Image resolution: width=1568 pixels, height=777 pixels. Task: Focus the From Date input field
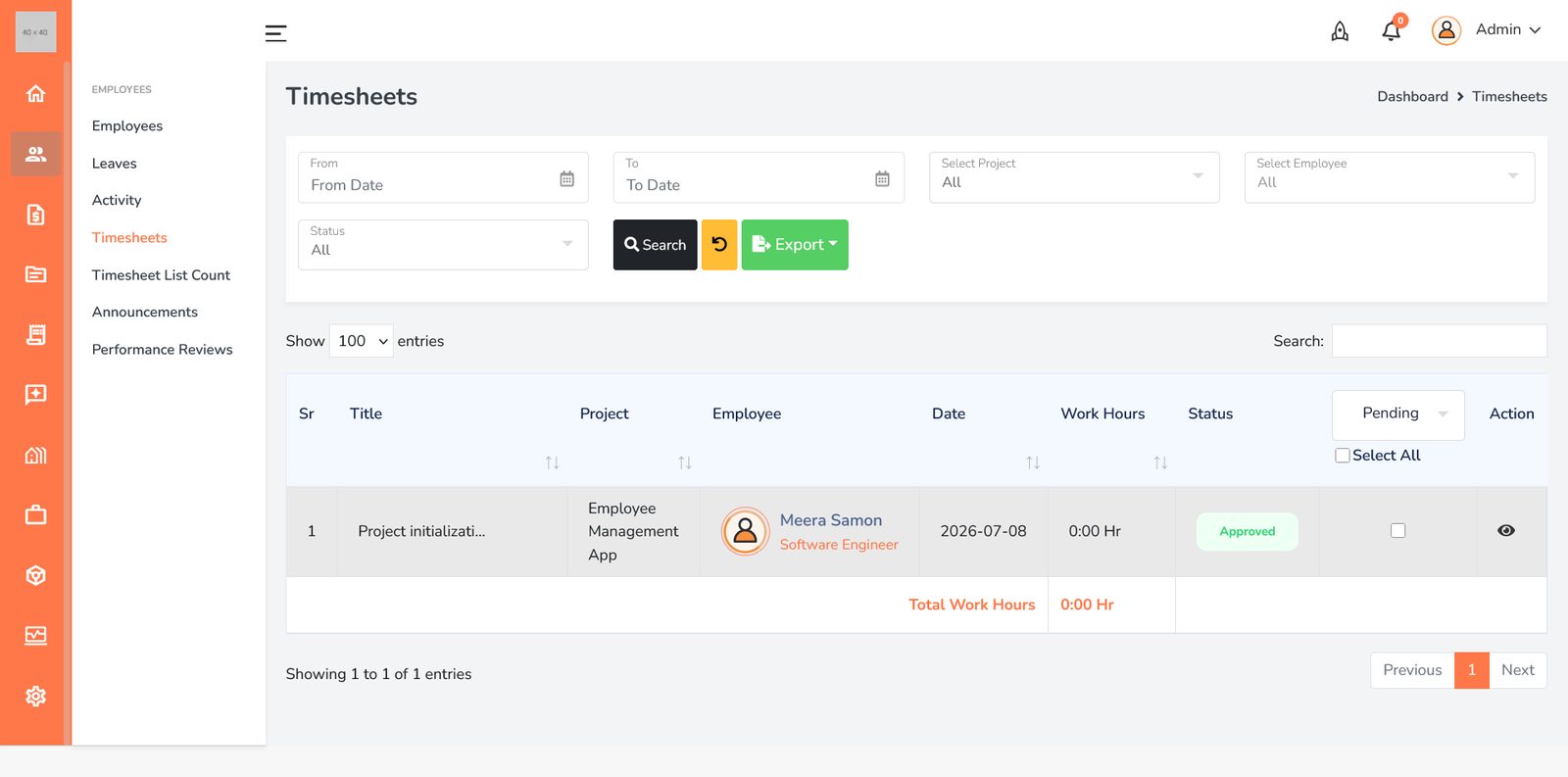[x=443, y=177]
